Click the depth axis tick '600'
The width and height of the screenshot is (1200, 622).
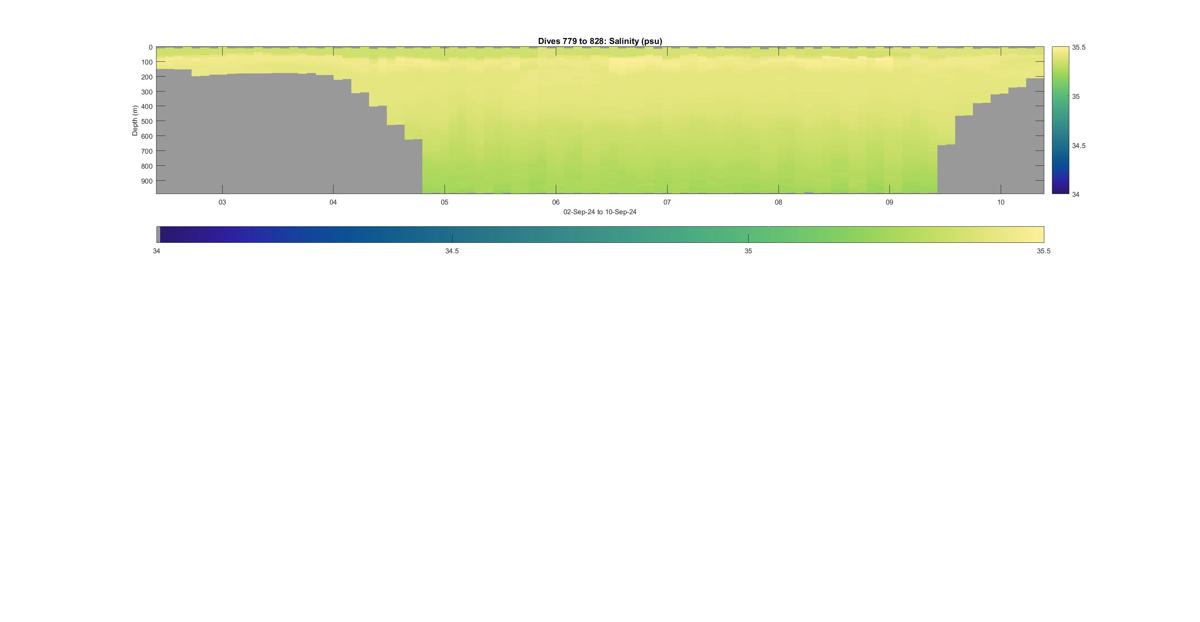click(147, 136)
